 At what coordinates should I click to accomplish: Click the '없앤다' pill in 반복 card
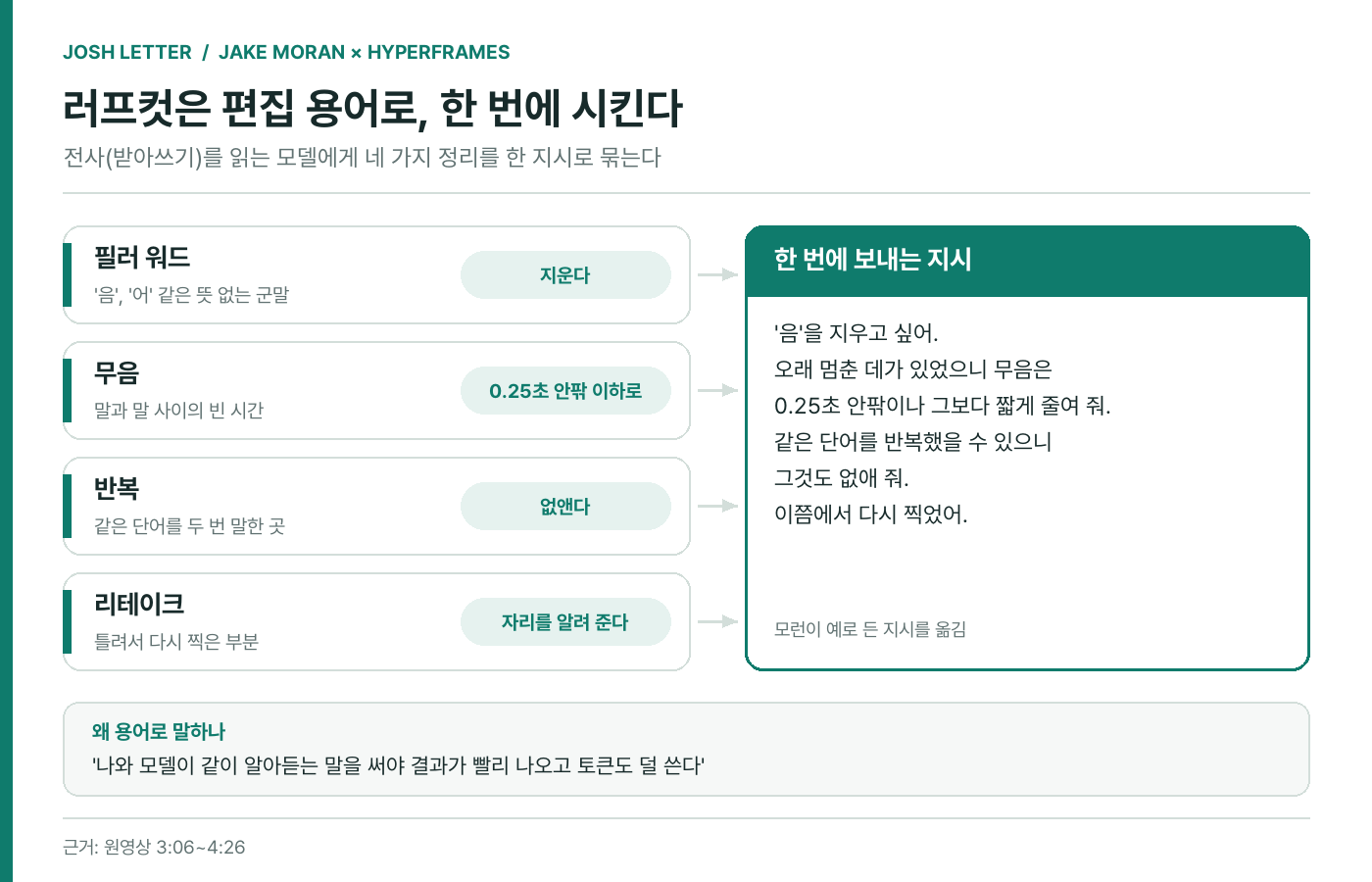pos(565,507)
